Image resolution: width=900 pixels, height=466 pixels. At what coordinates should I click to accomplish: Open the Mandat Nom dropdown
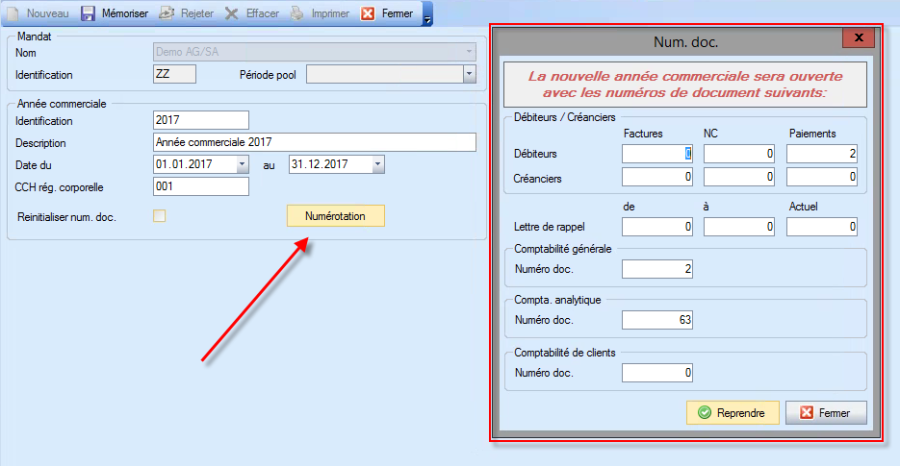coord(470,53)
